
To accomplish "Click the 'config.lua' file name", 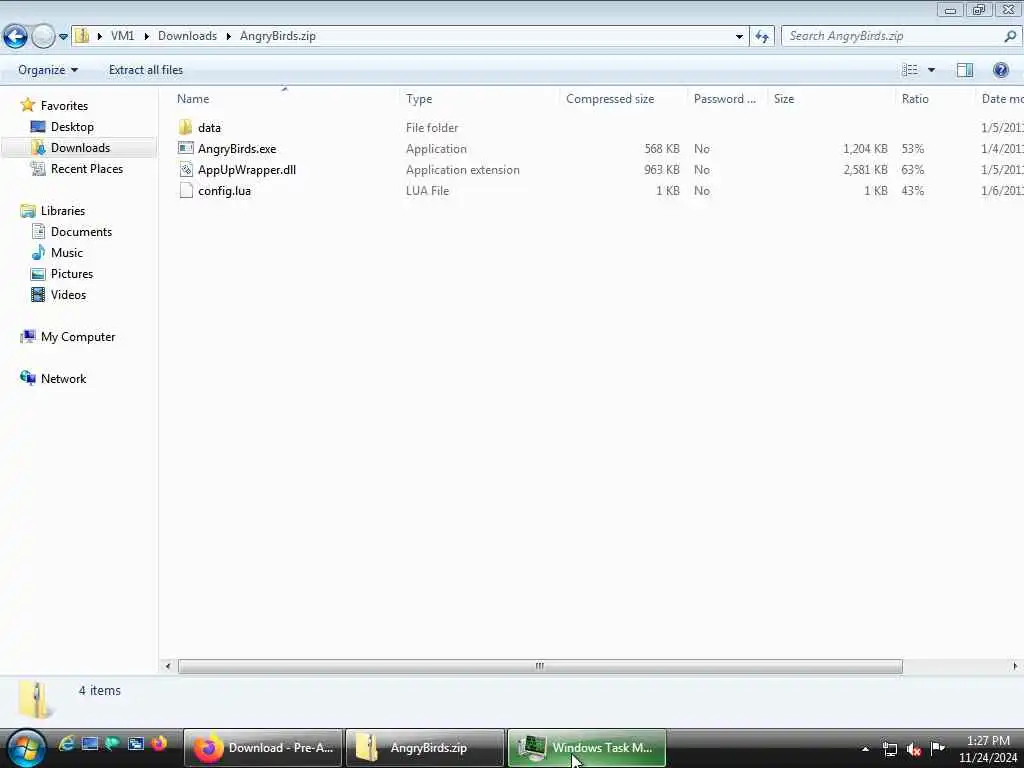I will click(224, 191).
